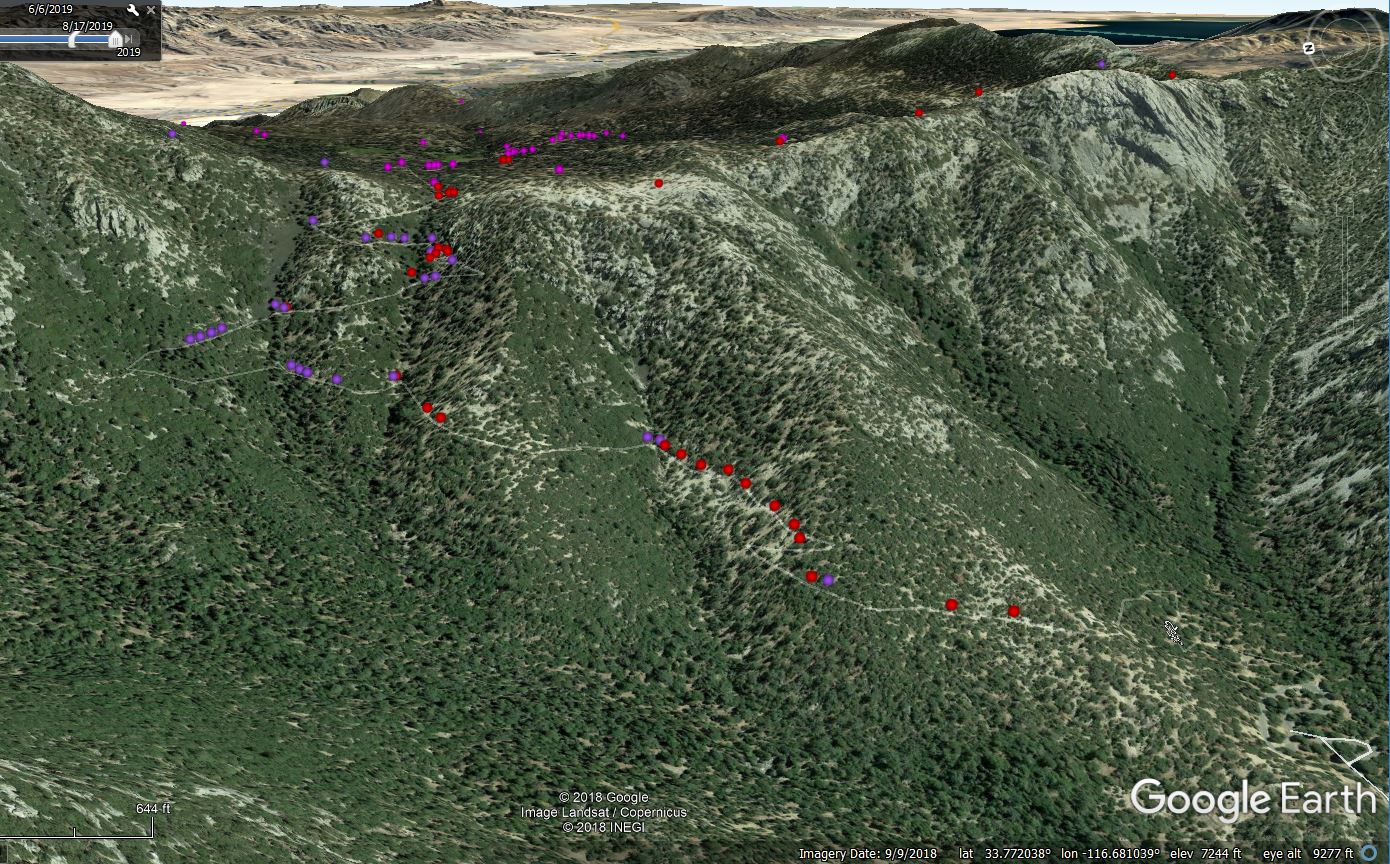Click the time slider's curved start-range handle

[75, 39]
